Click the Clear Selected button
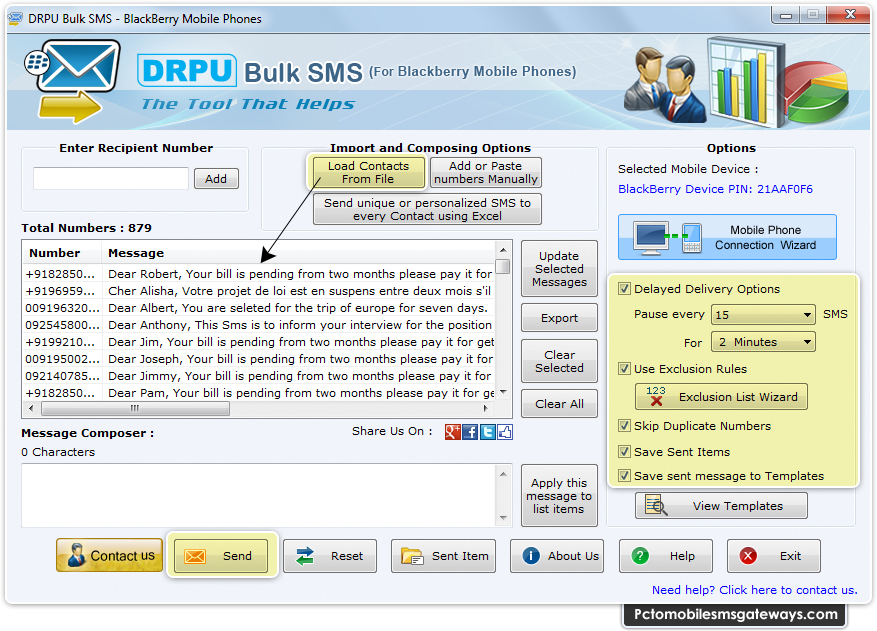 tap(559, 361)
